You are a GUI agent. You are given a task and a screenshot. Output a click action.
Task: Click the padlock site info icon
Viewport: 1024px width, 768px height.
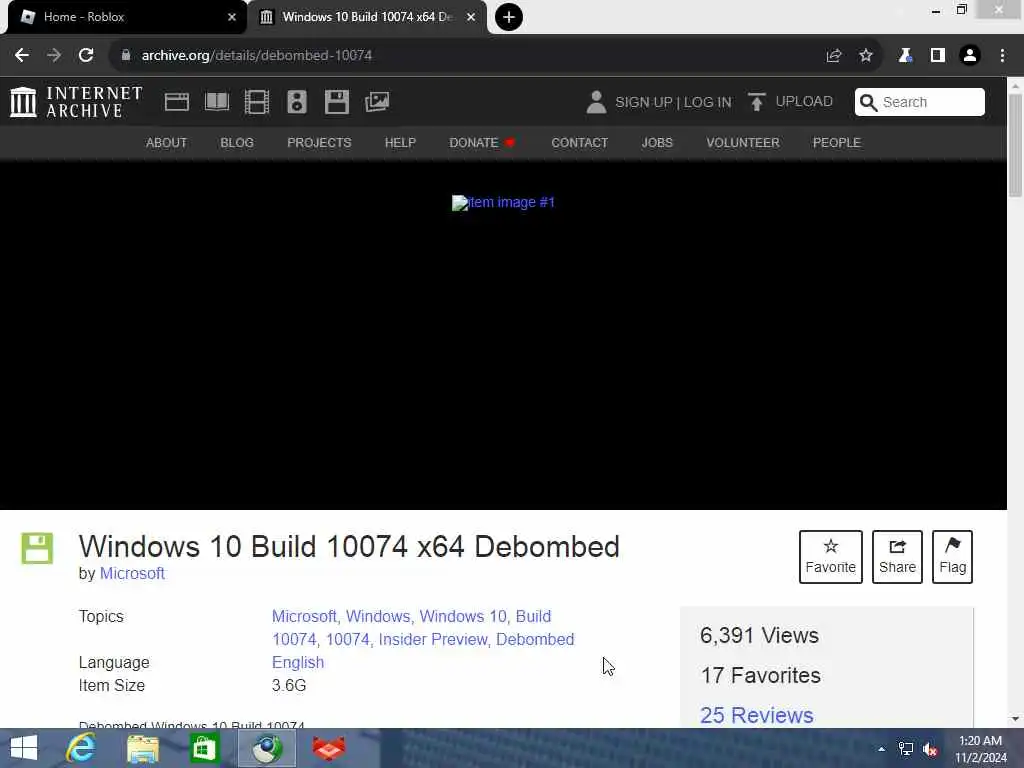point(125,56)
